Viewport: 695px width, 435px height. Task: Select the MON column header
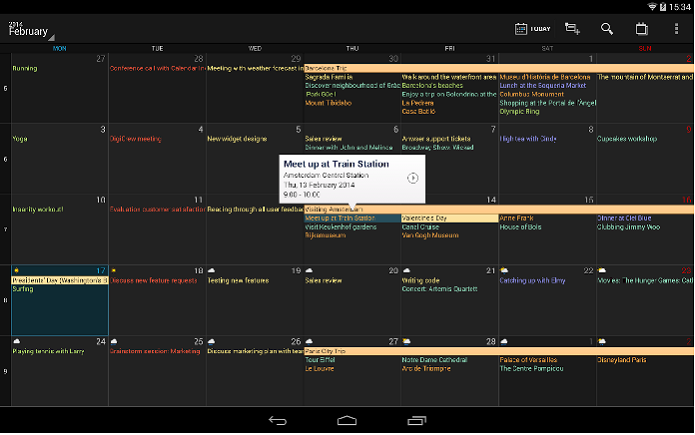tap(59, 48)
